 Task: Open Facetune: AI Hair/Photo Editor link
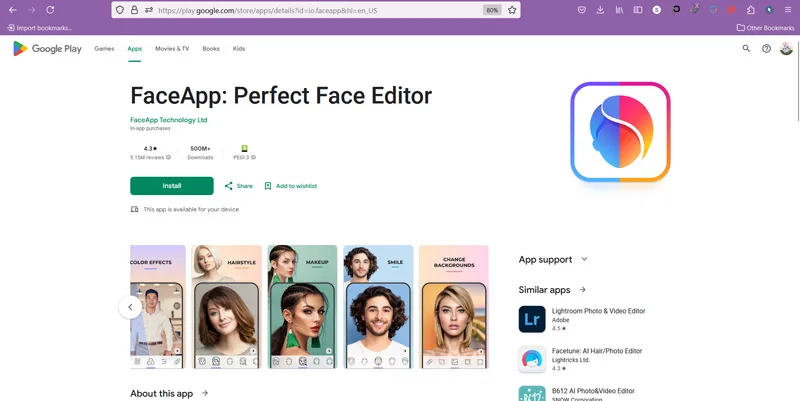tap(597, 351)
